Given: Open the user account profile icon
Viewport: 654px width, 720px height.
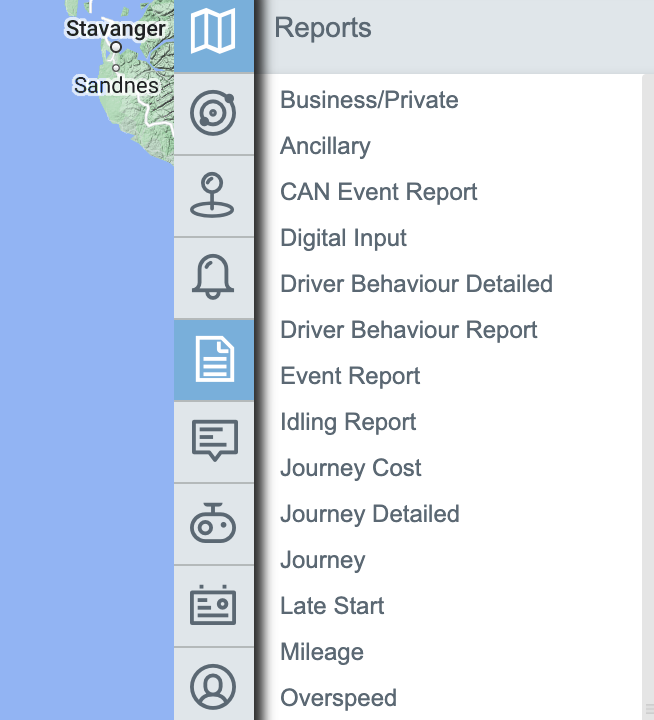Looking at the screenshot, I should [213, 686].
